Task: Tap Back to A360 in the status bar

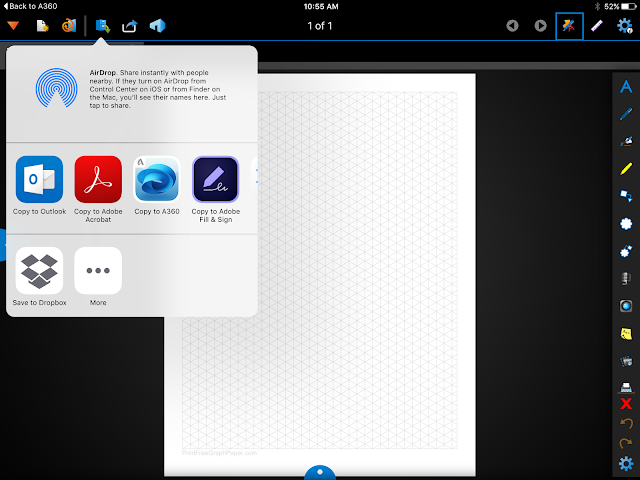Action: pyautogui.click(x=30, y=6)
